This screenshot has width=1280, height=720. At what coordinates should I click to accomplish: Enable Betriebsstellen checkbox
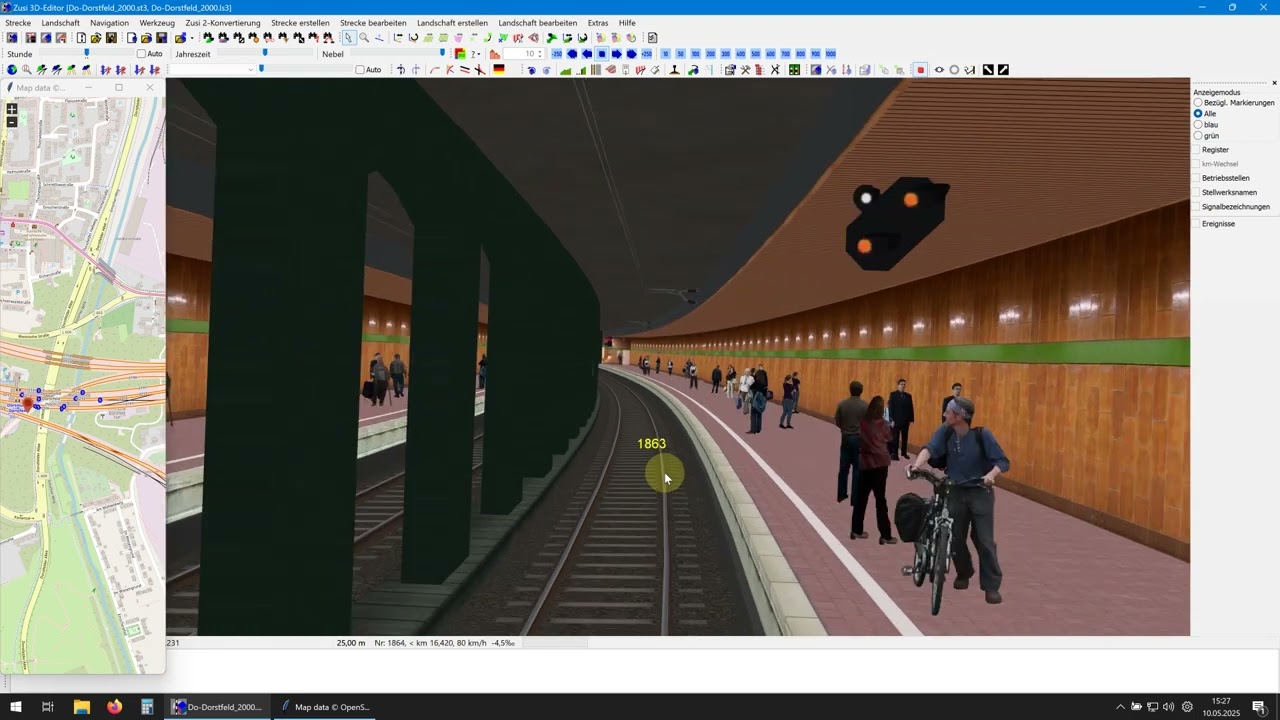[1196, 178]
